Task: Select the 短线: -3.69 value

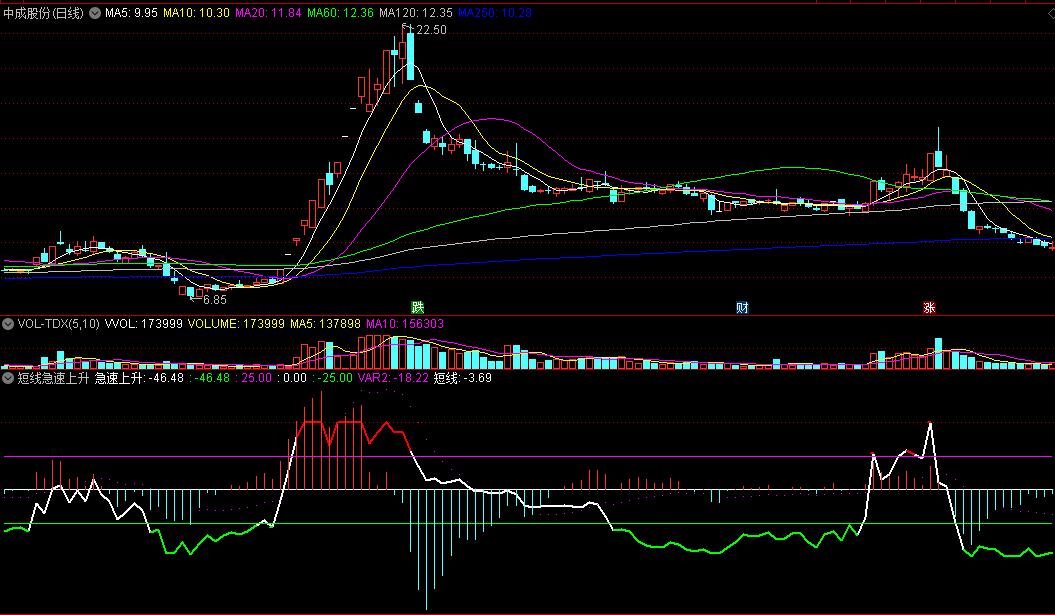Action: (x=463, y=378)
